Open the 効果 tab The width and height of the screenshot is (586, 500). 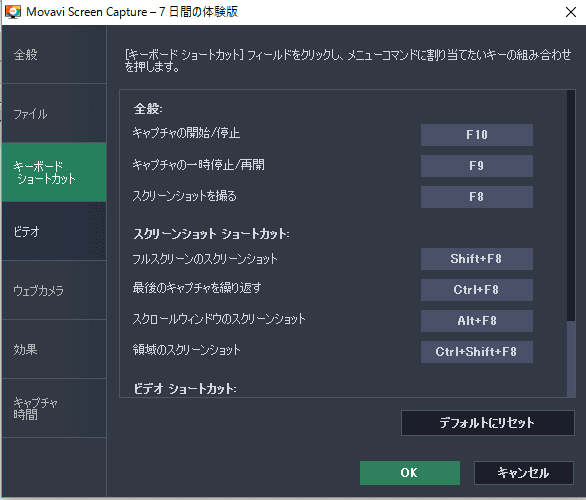(54, 349)
